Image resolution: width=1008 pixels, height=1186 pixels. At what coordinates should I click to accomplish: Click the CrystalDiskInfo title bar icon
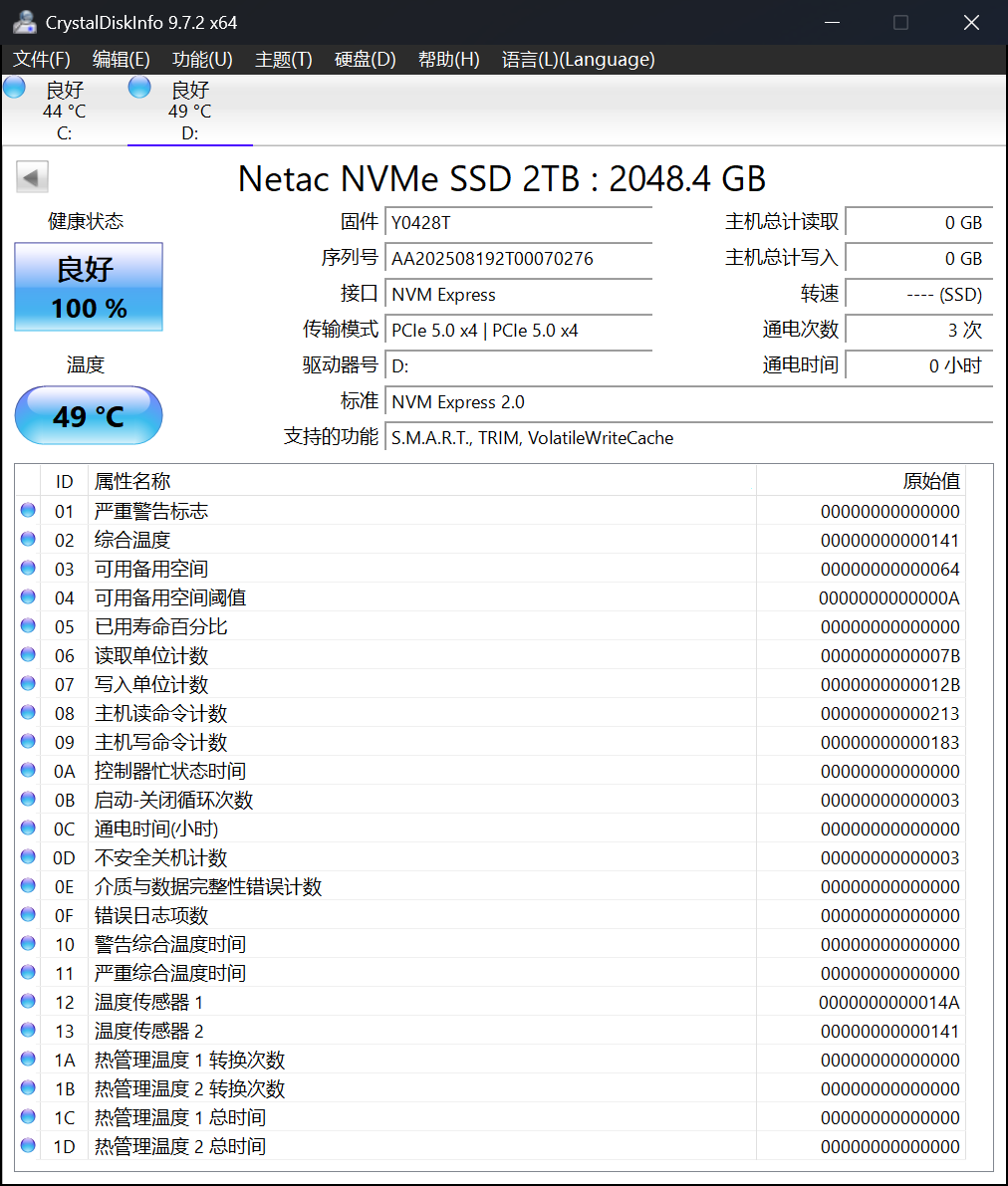coord(23,21)
